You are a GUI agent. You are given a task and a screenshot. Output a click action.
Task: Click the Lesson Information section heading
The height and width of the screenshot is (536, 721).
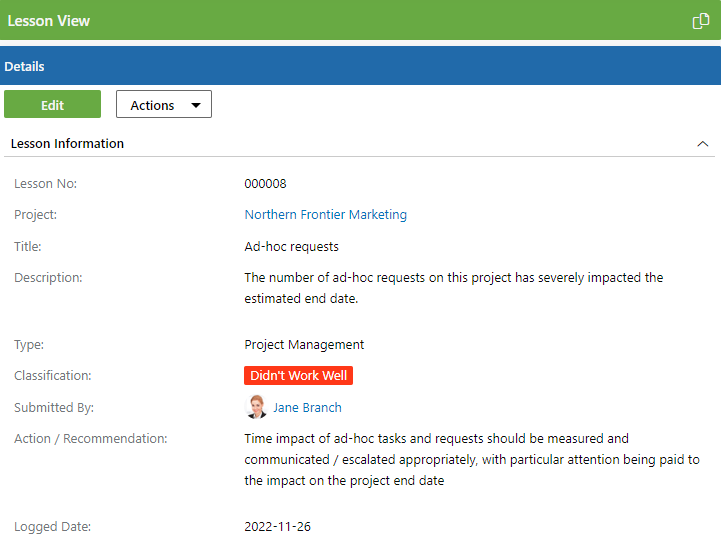tap(67, 143)
